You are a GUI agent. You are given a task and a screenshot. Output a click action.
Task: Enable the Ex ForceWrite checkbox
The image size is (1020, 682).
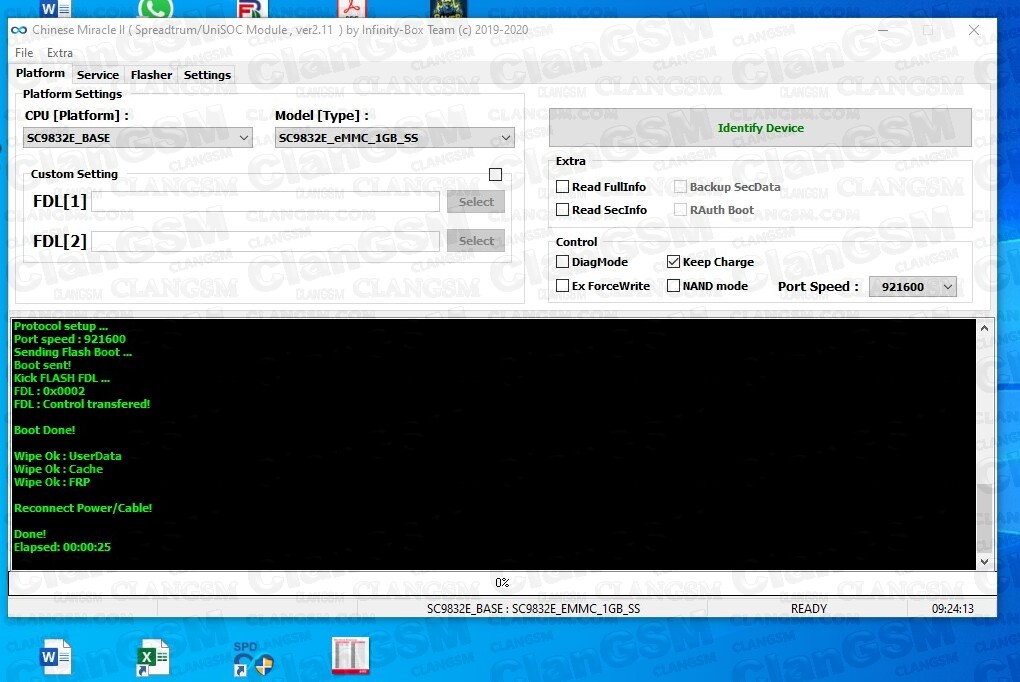[x=563, y=286]
